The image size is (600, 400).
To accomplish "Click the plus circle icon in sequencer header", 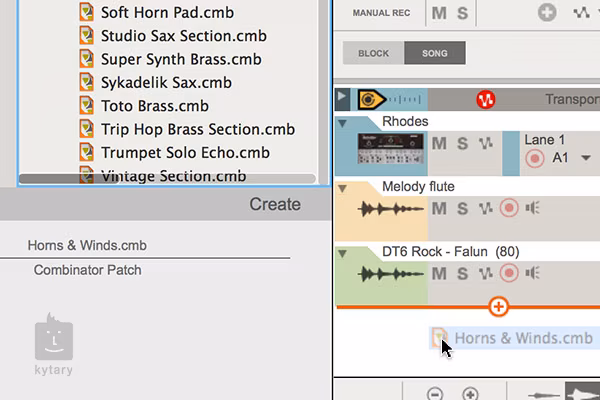I will (x=547, y=13).
